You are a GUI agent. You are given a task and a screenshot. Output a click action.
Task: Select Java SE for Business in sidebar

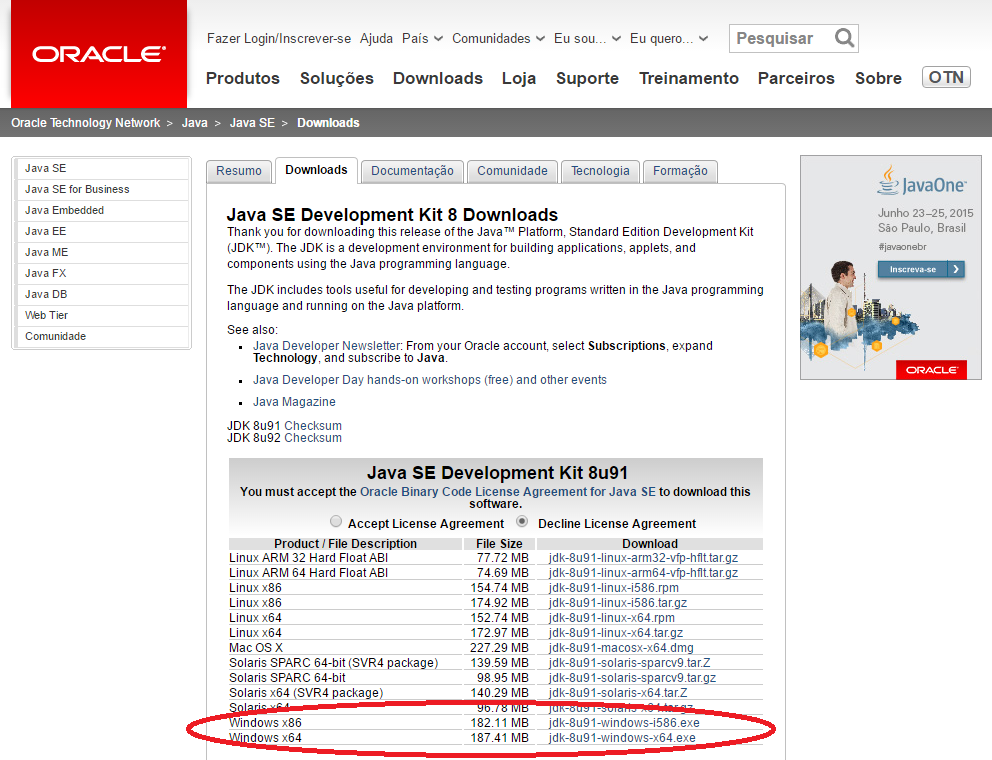(101, 189)
